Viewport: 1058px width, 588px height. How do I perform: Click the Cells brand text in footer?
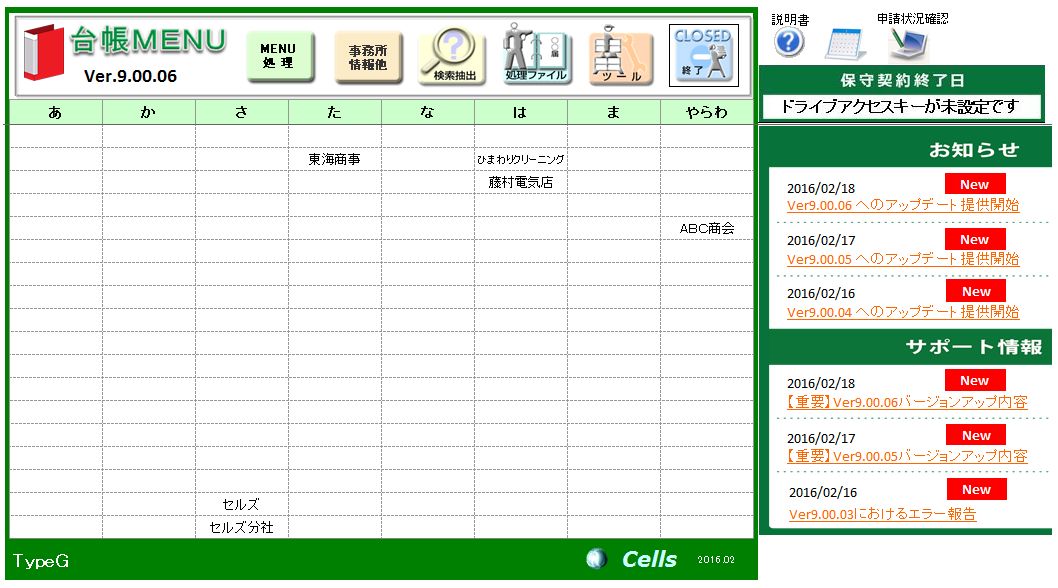(x=649, y=559)
